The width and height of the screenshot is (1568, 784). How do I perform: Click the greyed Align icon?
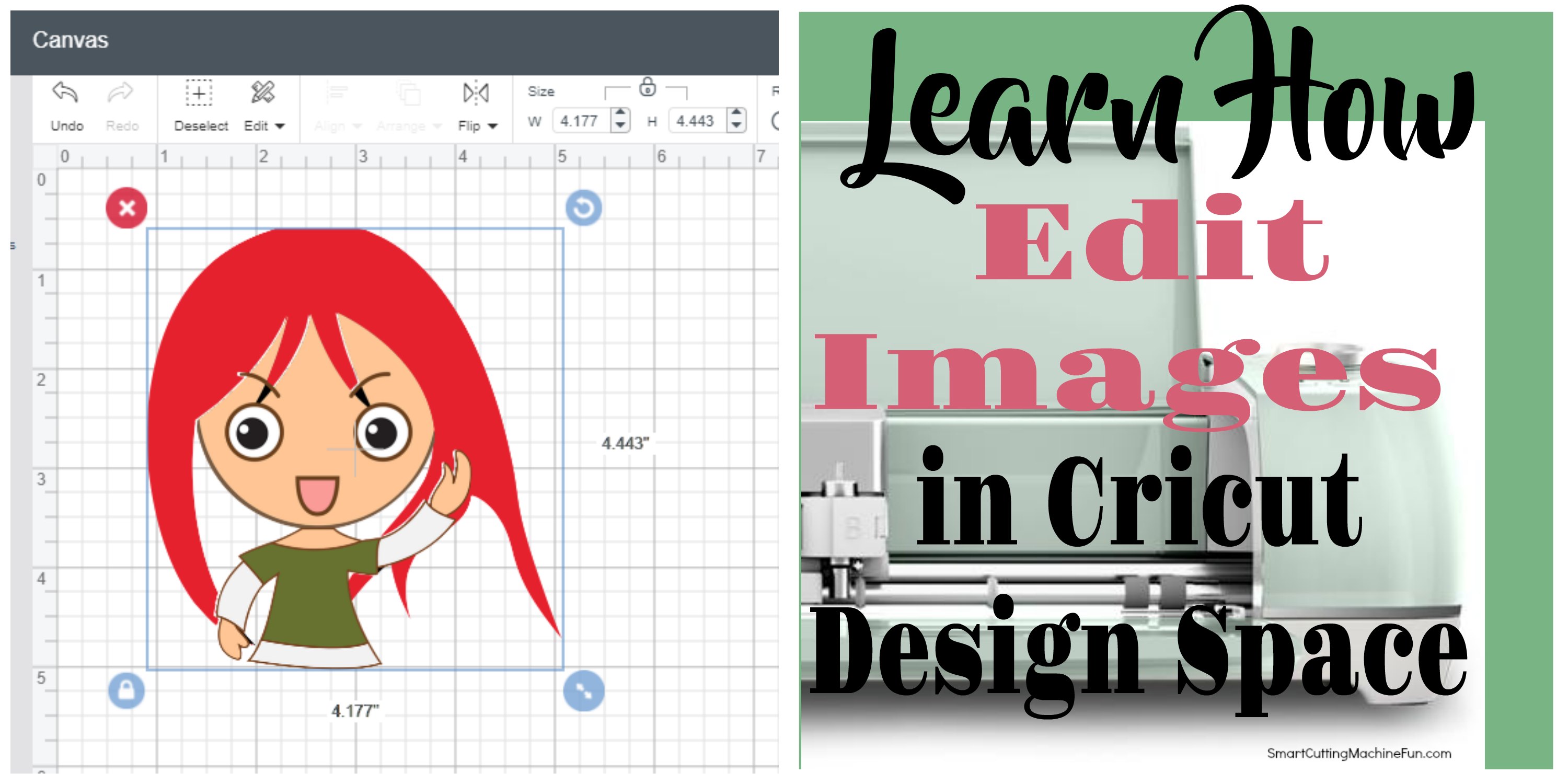click(x=337, y=93)
